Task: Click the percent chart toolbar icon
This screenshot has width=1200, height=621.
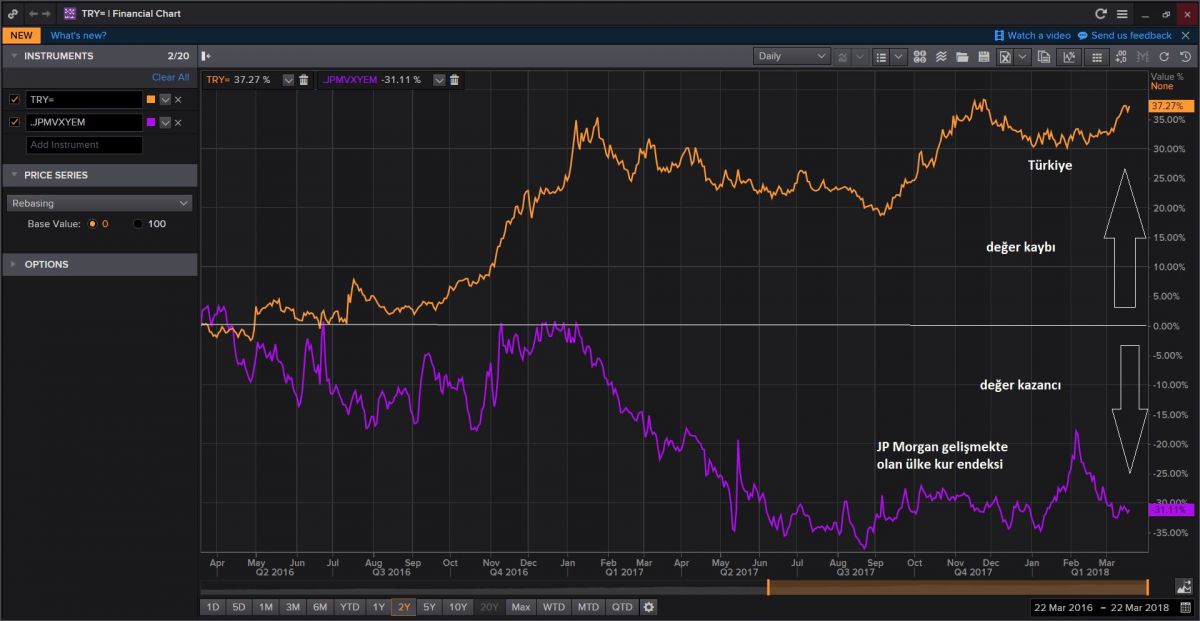Action: pos(1069,56)
